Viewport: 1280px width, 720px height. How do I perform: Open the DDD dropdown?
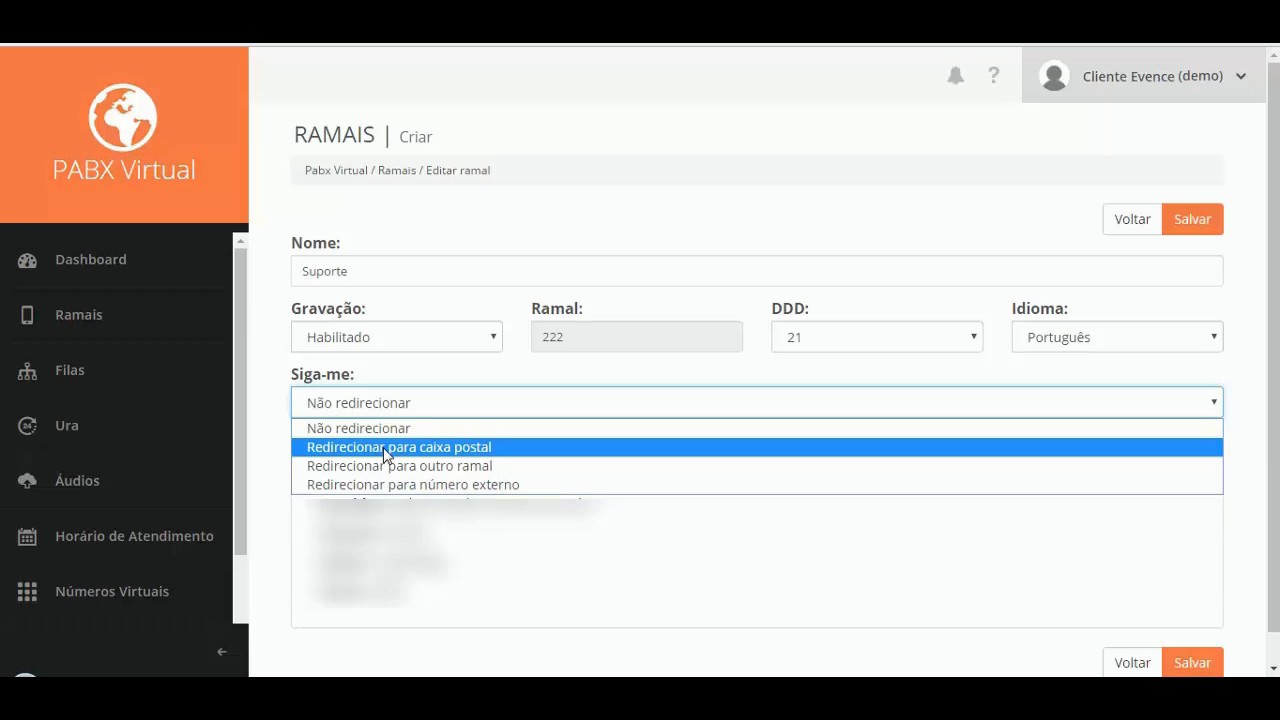877,337
